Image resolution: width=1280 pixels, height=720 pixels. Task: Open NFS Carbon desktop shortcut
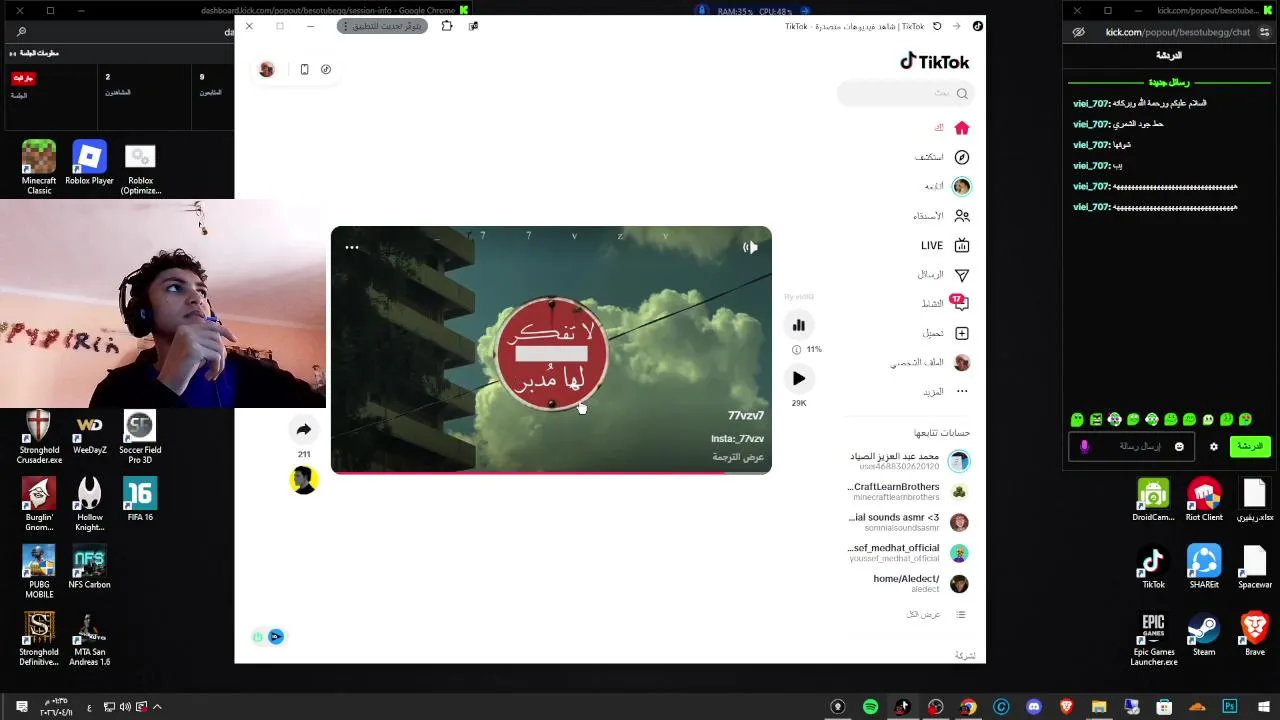tap(89, 567)
